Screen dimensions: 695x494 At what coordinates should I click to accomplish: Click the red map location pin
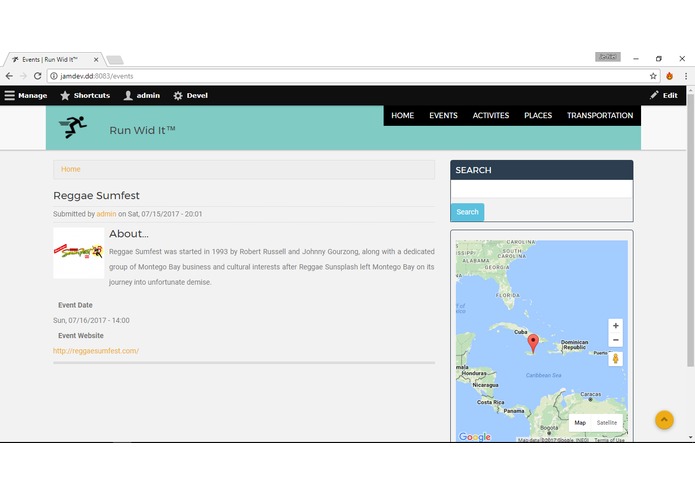533,343
